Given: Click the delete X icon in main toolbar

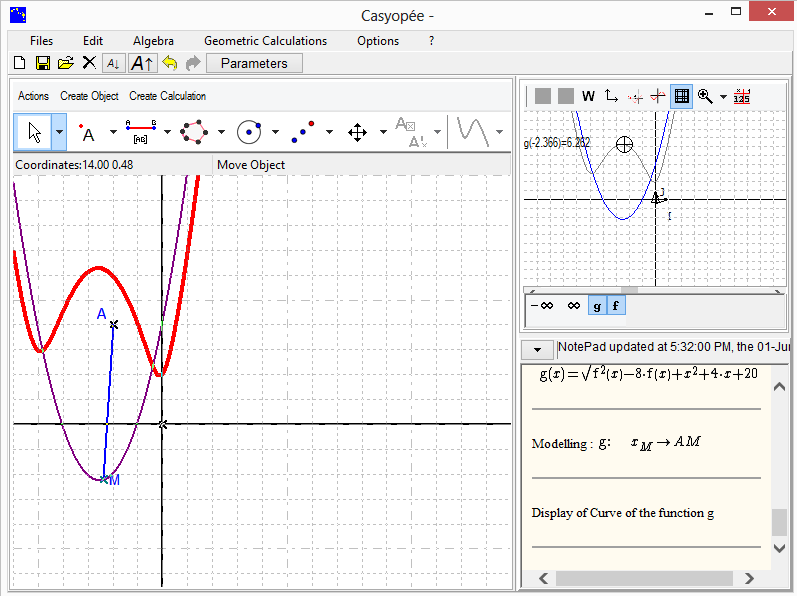Looking at the screenshot, I should (x=89, y=62).
